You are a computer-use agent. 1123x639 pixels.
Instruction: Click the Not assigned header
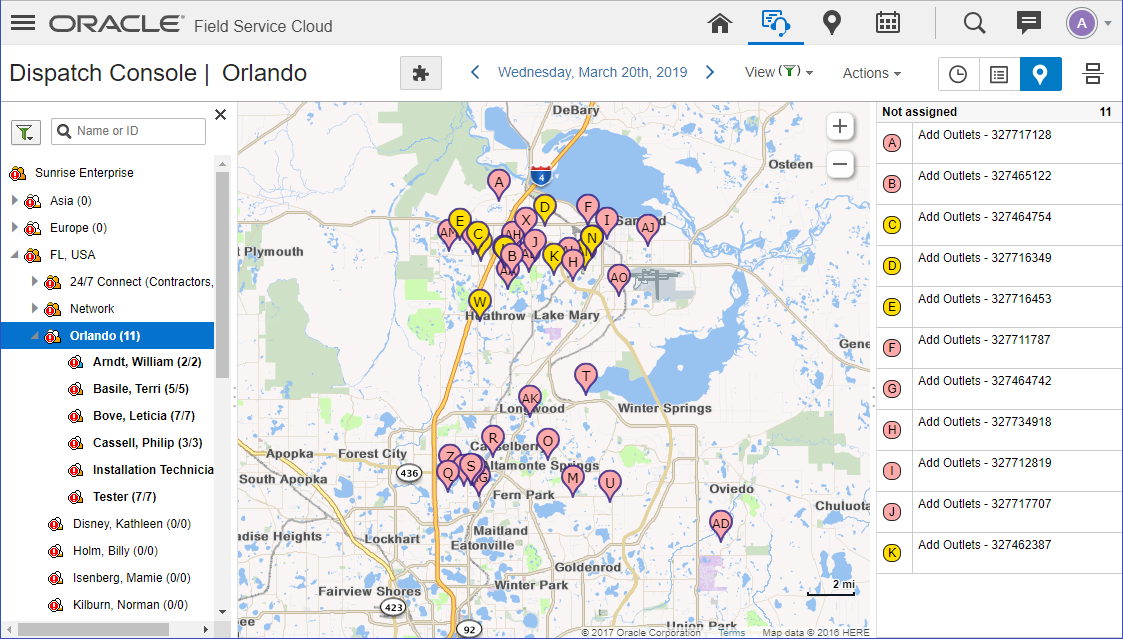pos(920,112)
